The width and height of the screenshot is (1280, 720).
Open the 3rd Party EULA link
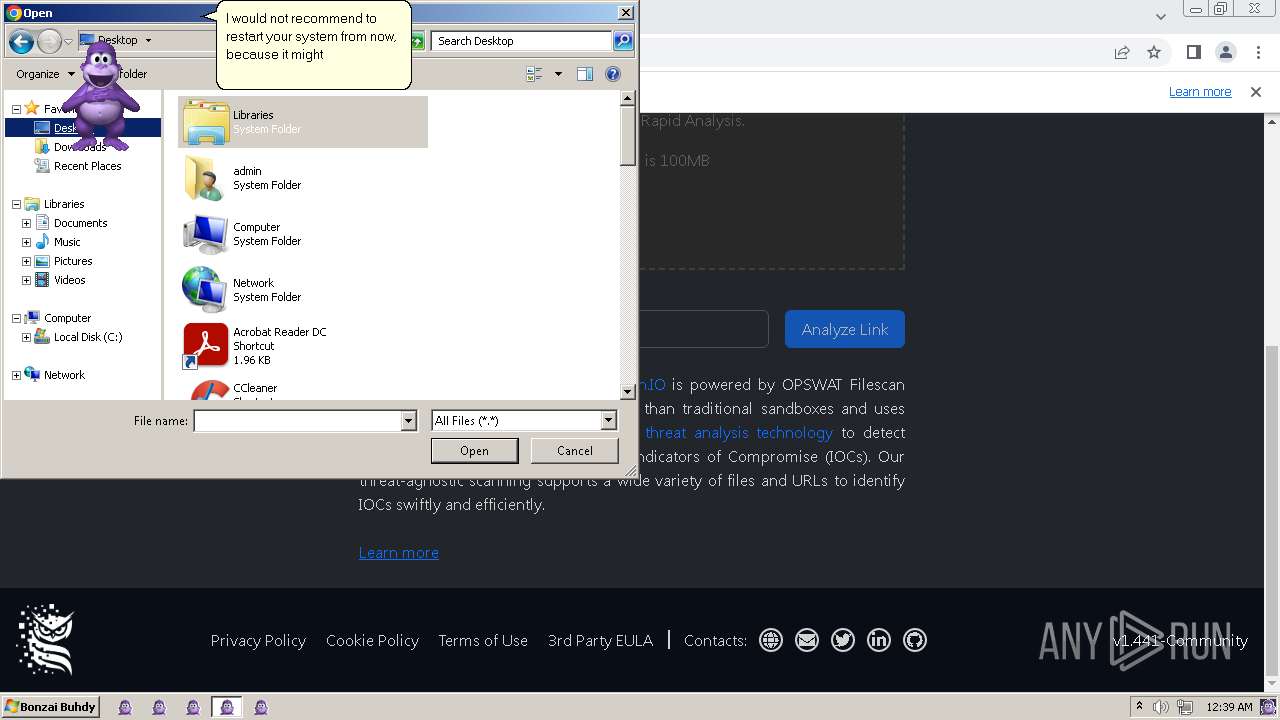coord(600,640)
